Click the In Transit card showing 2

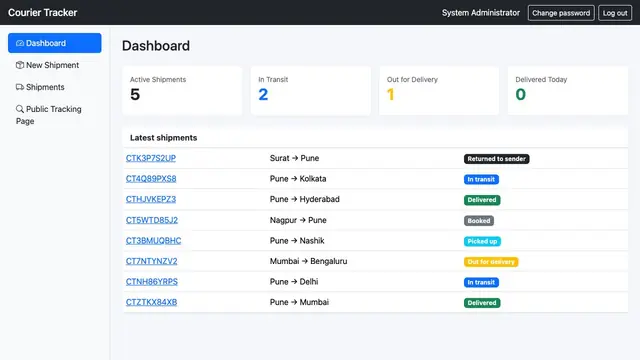311,91
